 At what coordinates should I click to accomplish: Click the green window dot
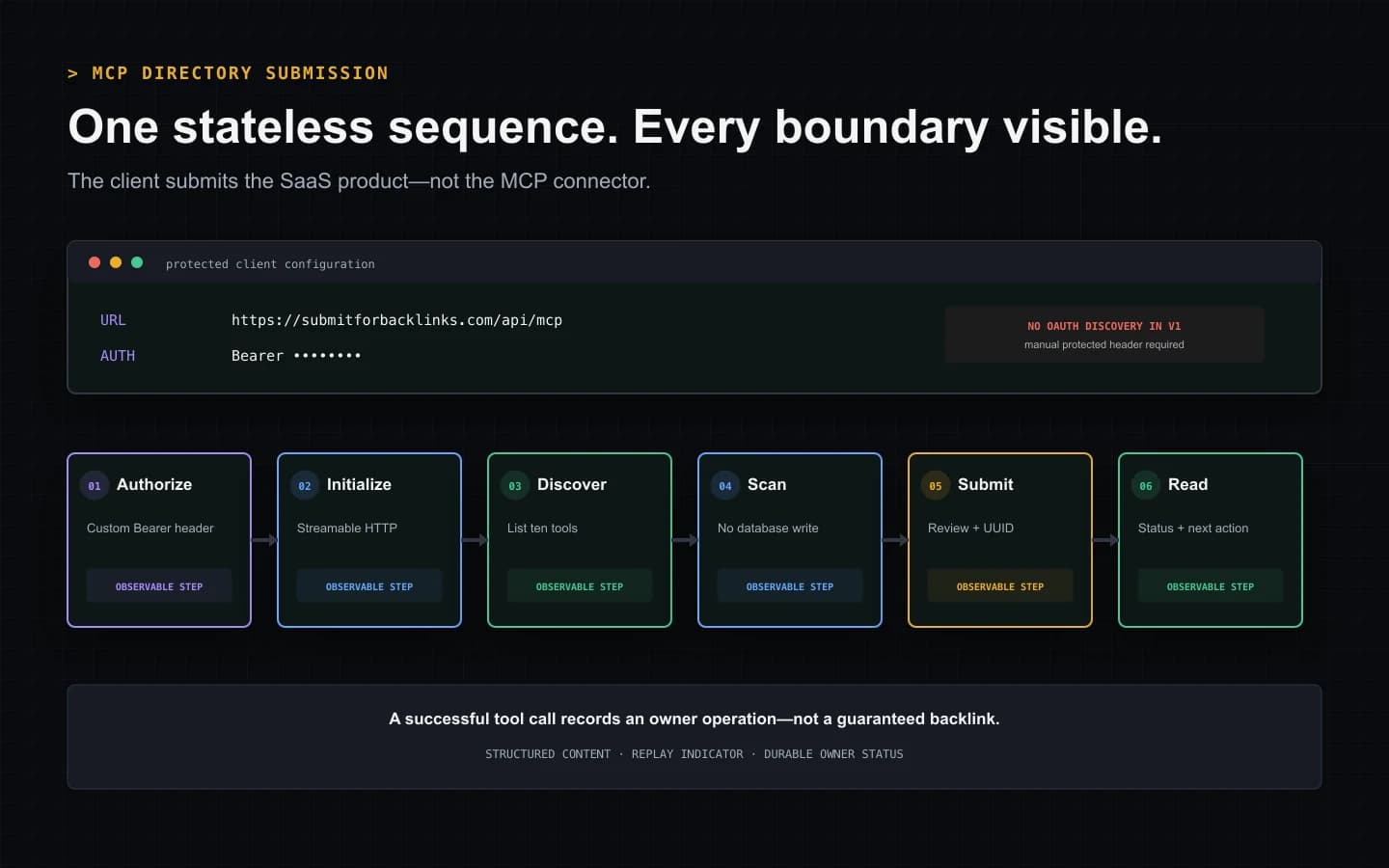click(x=137, y=262)
